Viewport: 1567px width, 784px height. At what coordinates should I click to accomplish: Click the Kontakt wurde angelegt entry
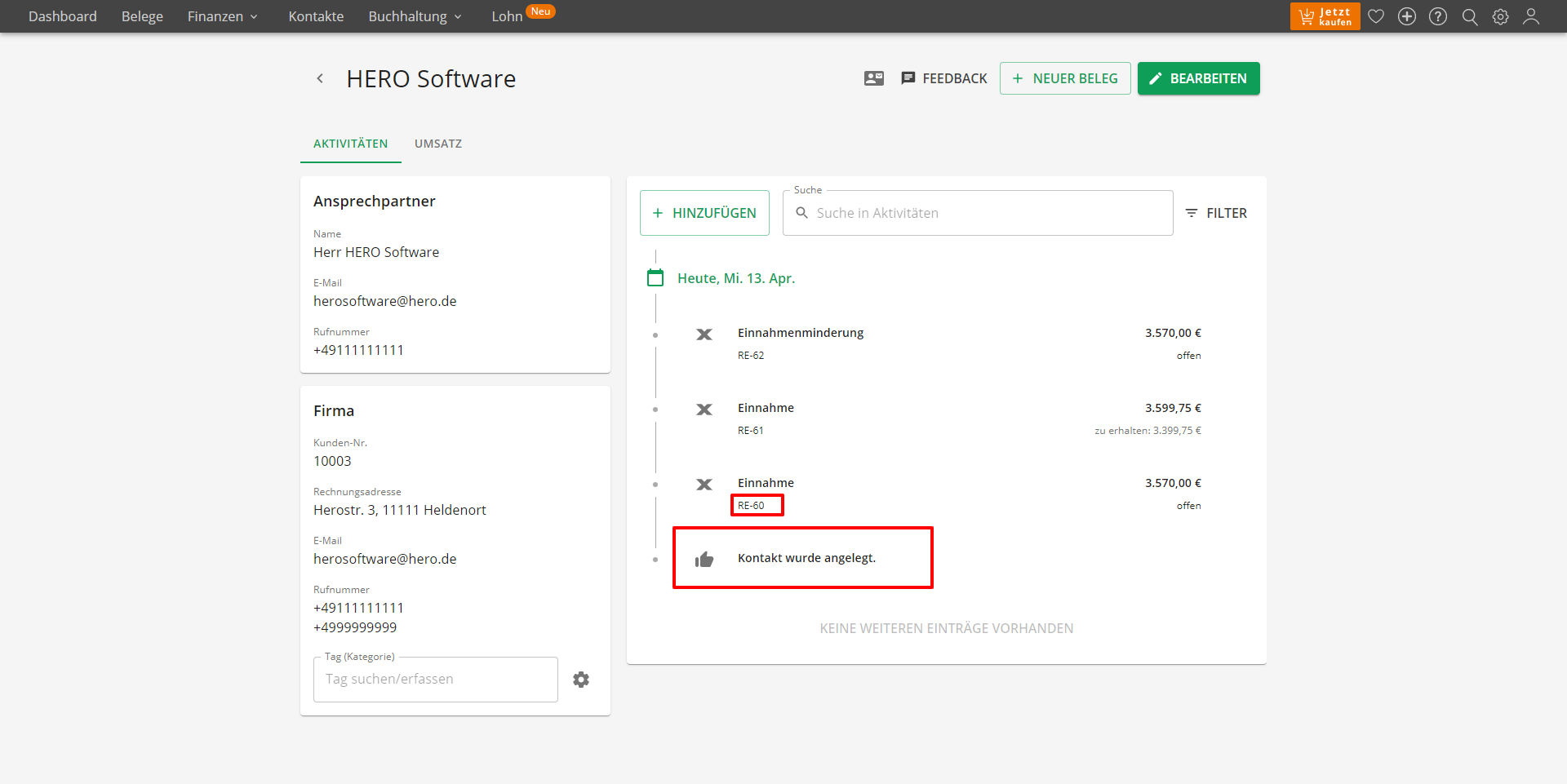(806, 558)
